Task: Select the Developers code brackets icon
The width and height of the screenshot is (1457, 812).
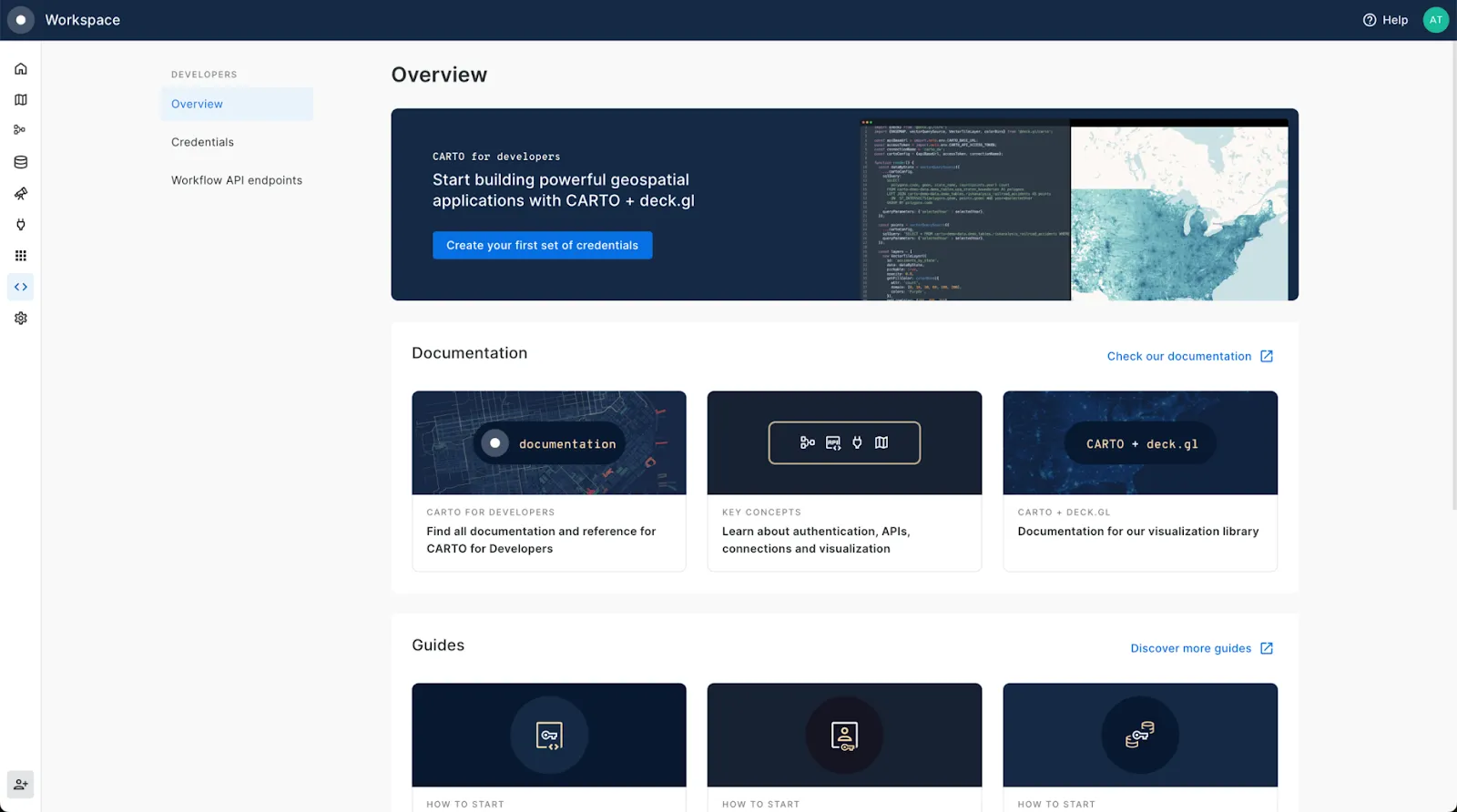Action: [20, 287]
